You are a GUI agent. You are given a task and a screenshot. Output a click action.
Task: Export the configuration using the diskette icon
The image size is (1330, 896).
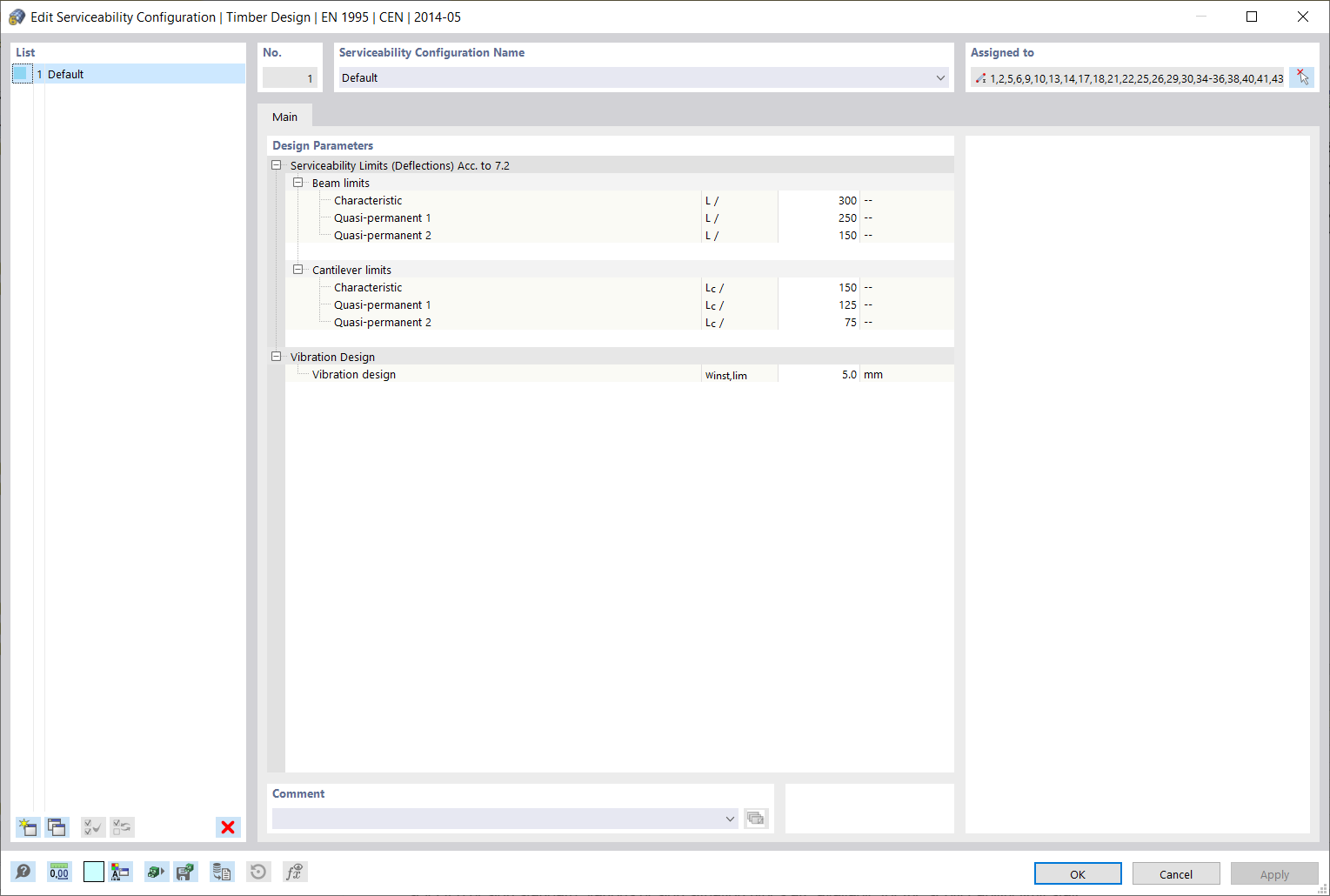[185, 871]
